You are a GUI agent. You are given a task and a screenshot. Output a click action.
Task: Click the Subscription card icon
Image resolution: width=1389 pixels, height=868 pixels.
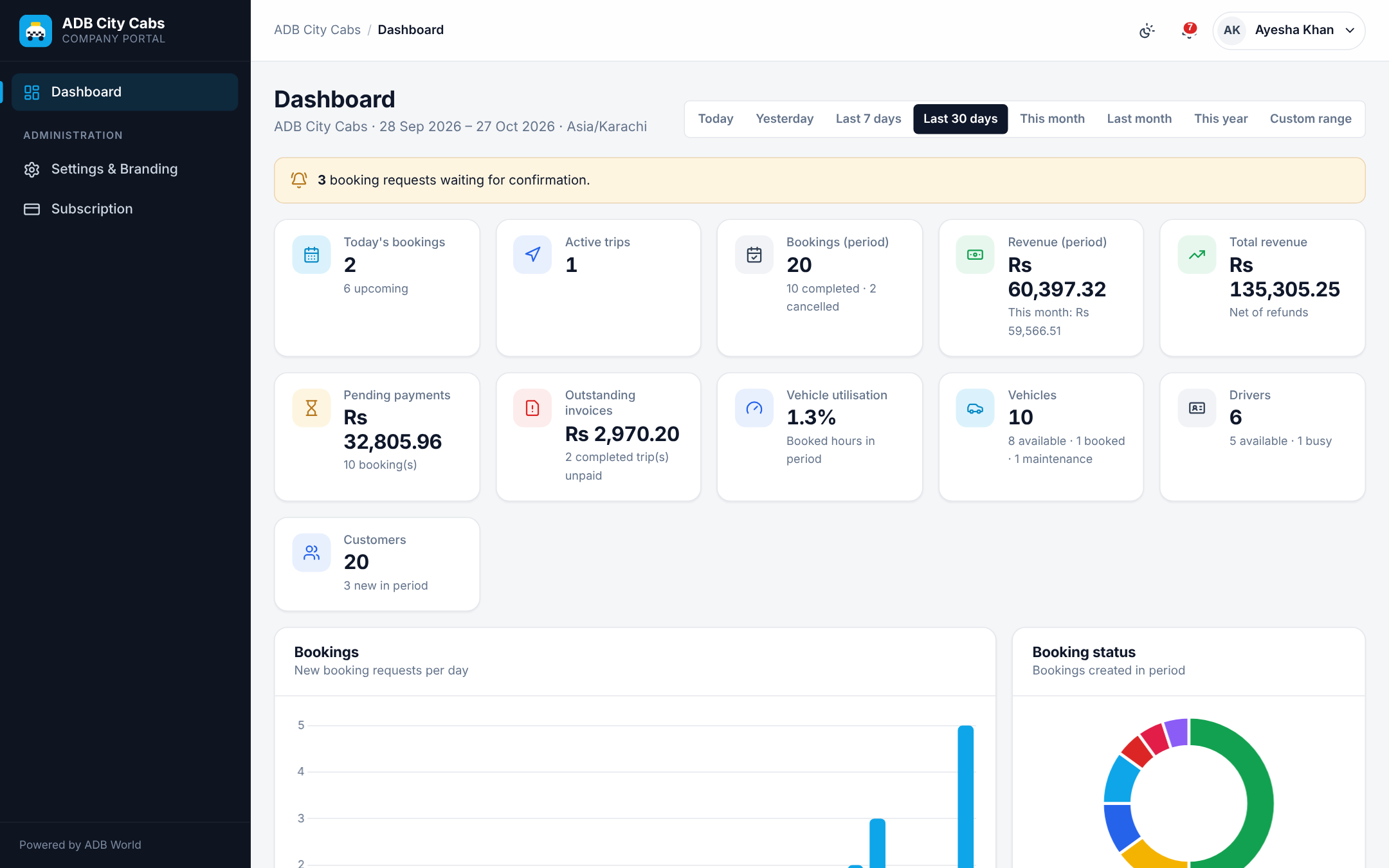coord(32,209)
